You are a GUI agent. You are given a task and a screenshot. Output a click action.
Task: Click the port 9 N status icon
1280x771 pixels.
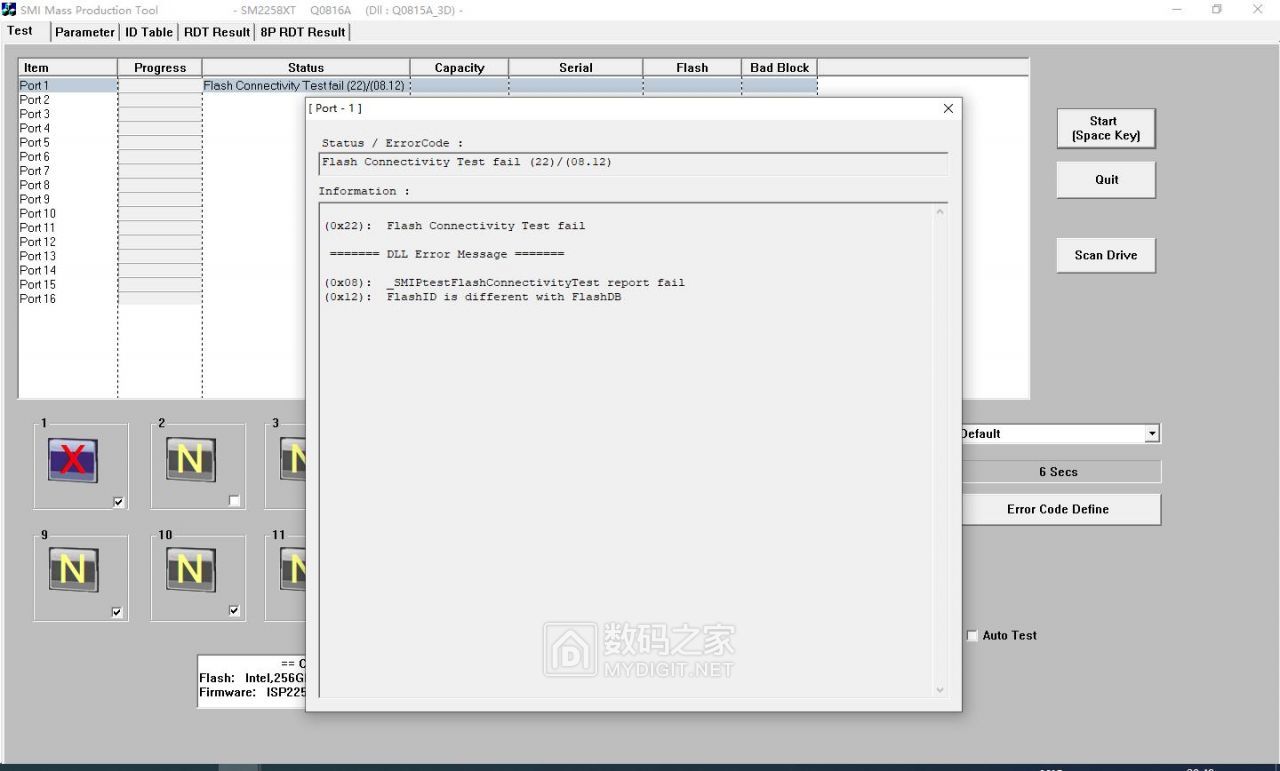click(73, 569)
